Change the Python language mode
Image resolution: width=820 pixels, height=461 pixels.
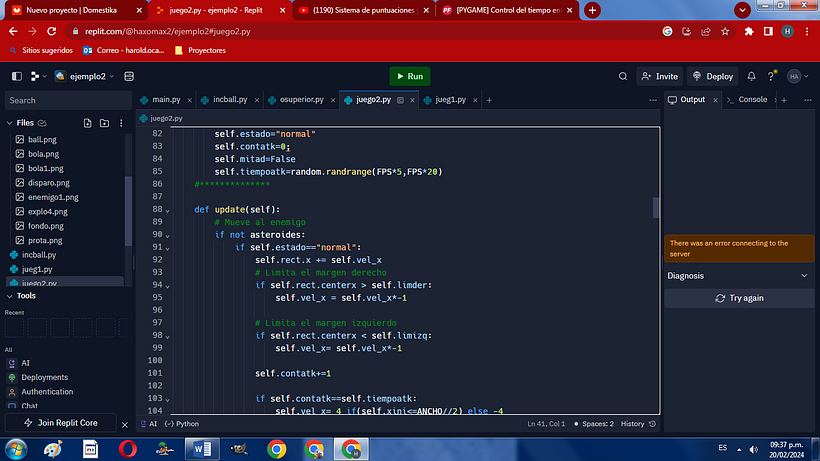click(x=181, y=424)
